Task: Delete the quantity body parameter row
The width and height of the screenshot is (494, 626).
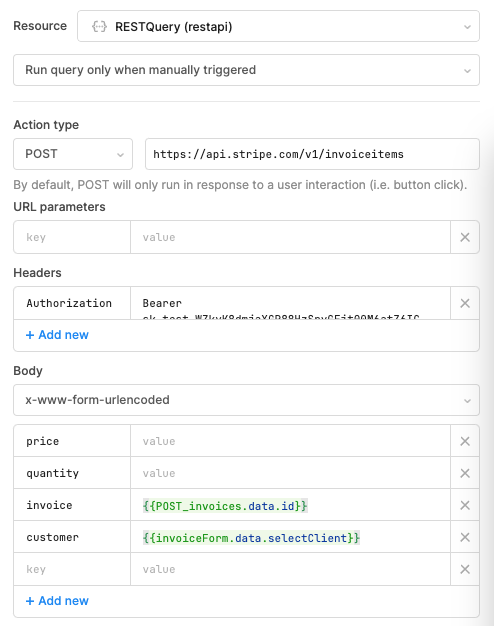Action: pos(465,473)
